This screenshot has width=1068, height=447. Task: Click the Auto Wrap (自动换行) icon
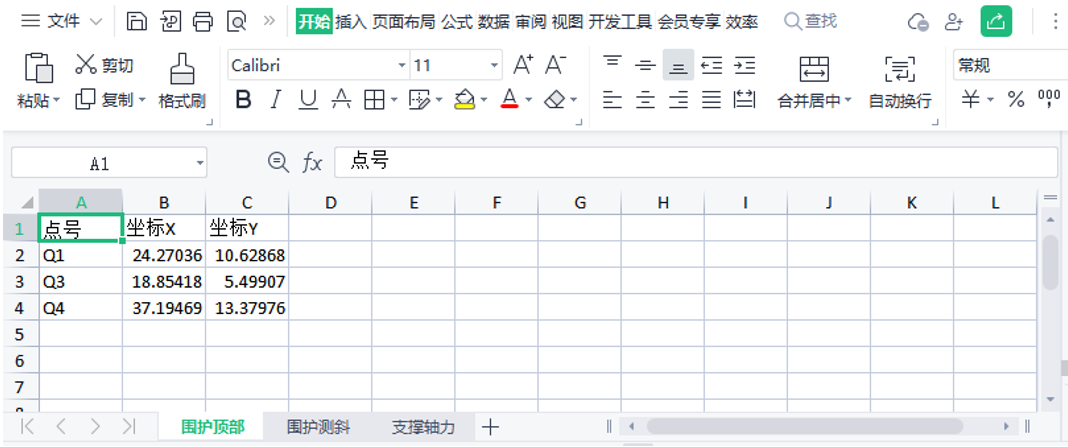pyautogui.click(x=900, y=69)
